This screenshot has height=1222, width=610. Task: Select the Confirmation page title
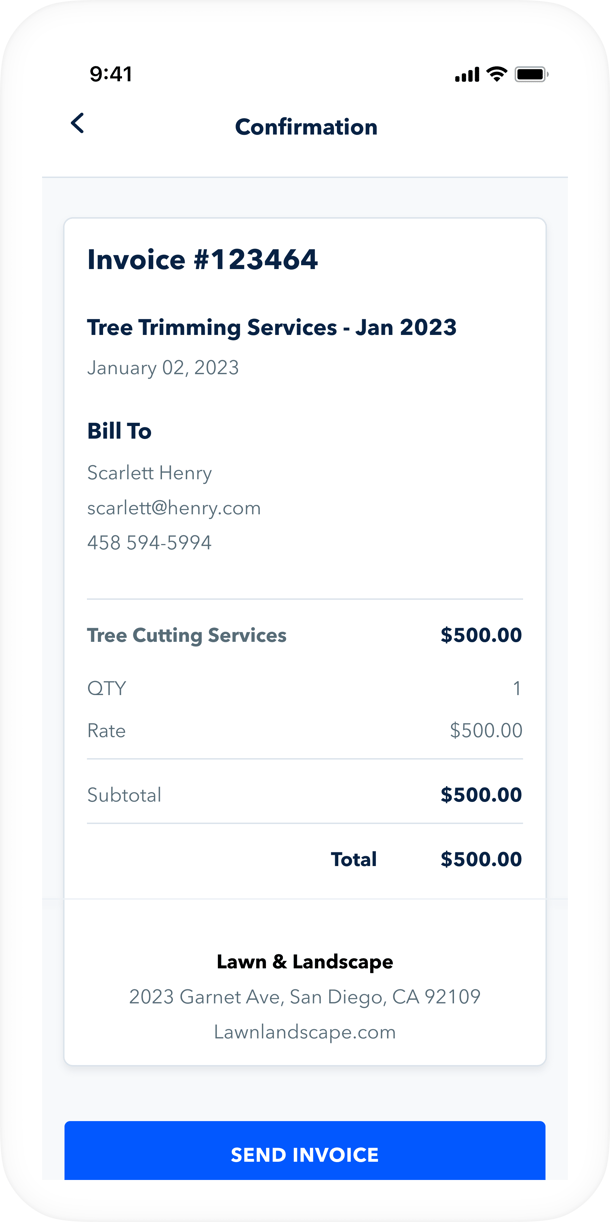click(306, 127)
